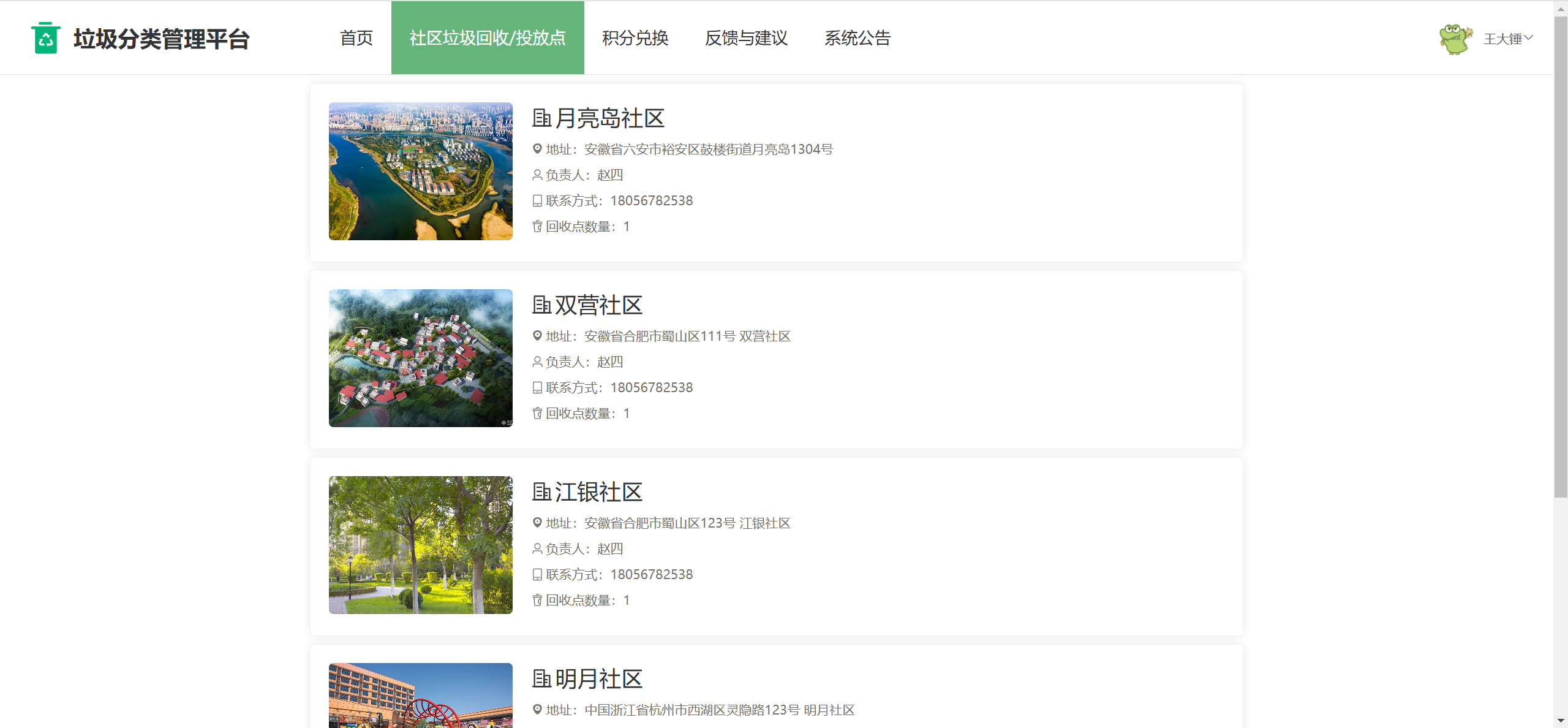Open the 月亮岛社区 title link
The image size is (1568, 728).
pyautogui.click(x=609, y=118)
